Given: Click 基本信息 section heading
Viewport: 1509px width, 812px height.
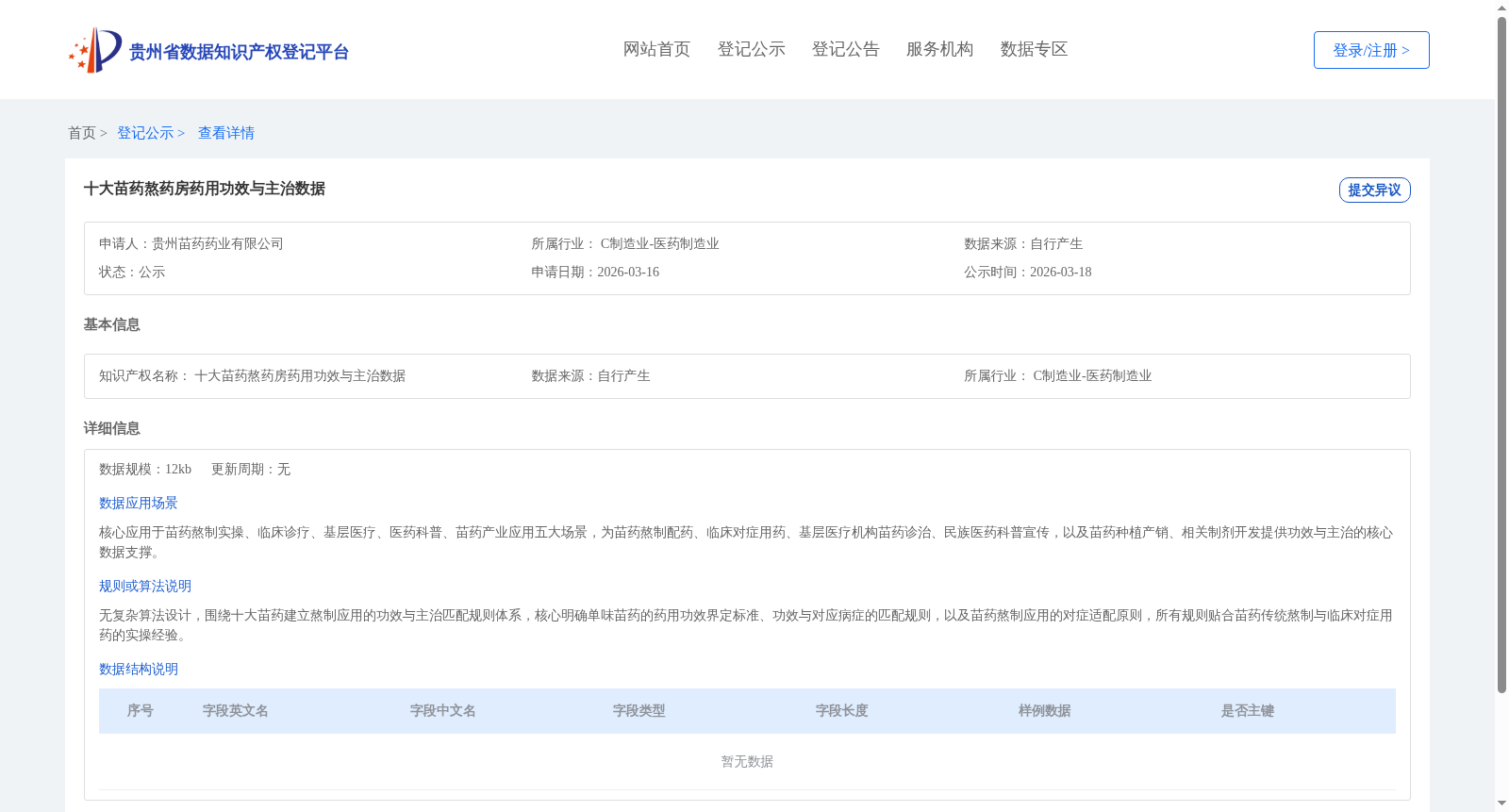Looking at the screenshot, I should [x=112, y=324].
